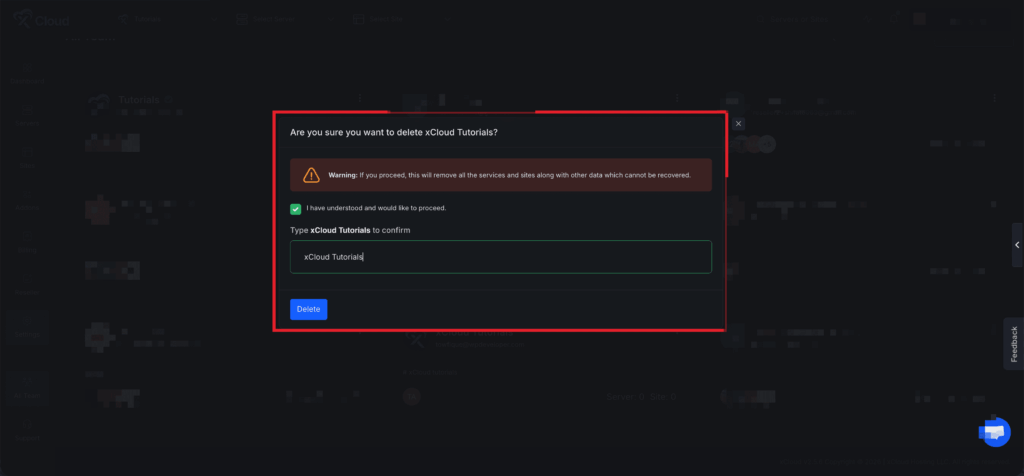1024x476 pixels.
Task: Open three-dot menu on Tutorials team card
Action: [x=359, y=98]
